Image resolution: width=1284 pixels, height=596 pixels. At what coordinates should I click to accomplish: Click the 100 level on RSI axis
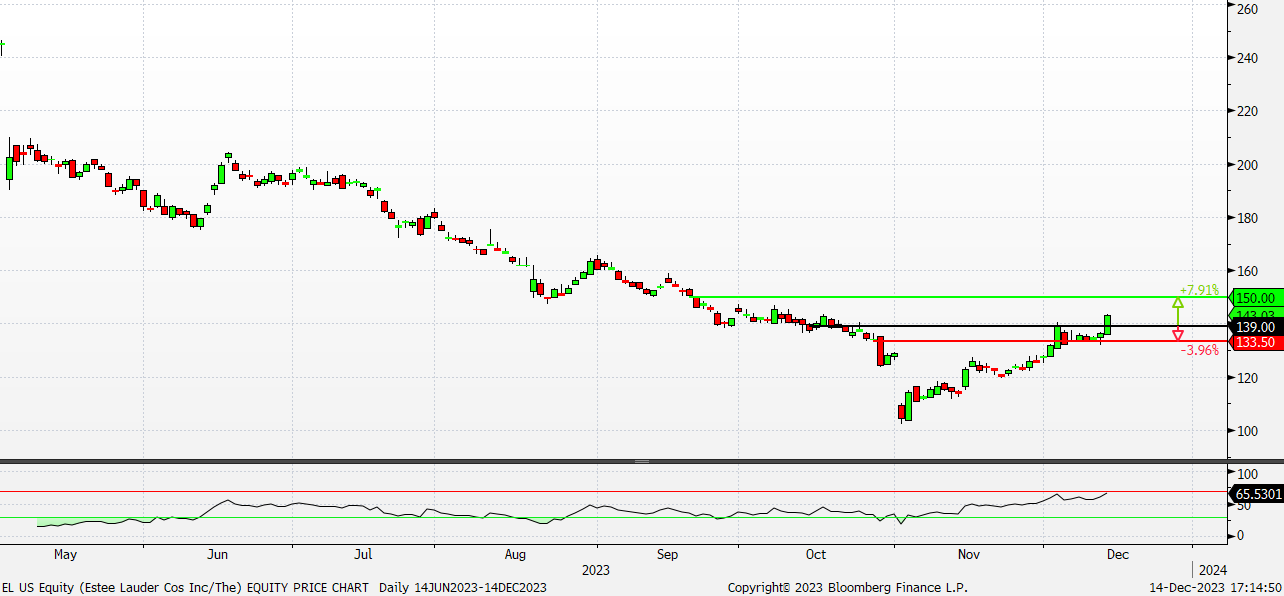point(1247,473)
